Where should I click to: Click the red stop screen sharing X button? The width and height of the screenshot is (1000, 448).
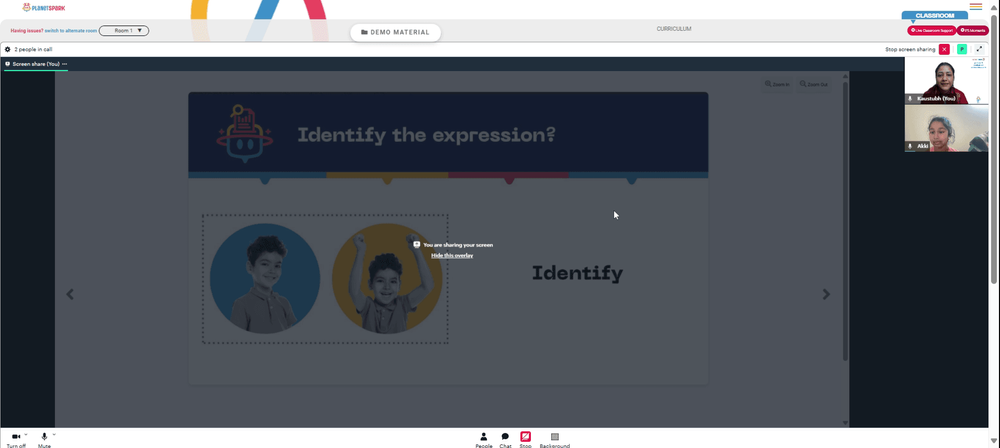click(x=945, y=49)
